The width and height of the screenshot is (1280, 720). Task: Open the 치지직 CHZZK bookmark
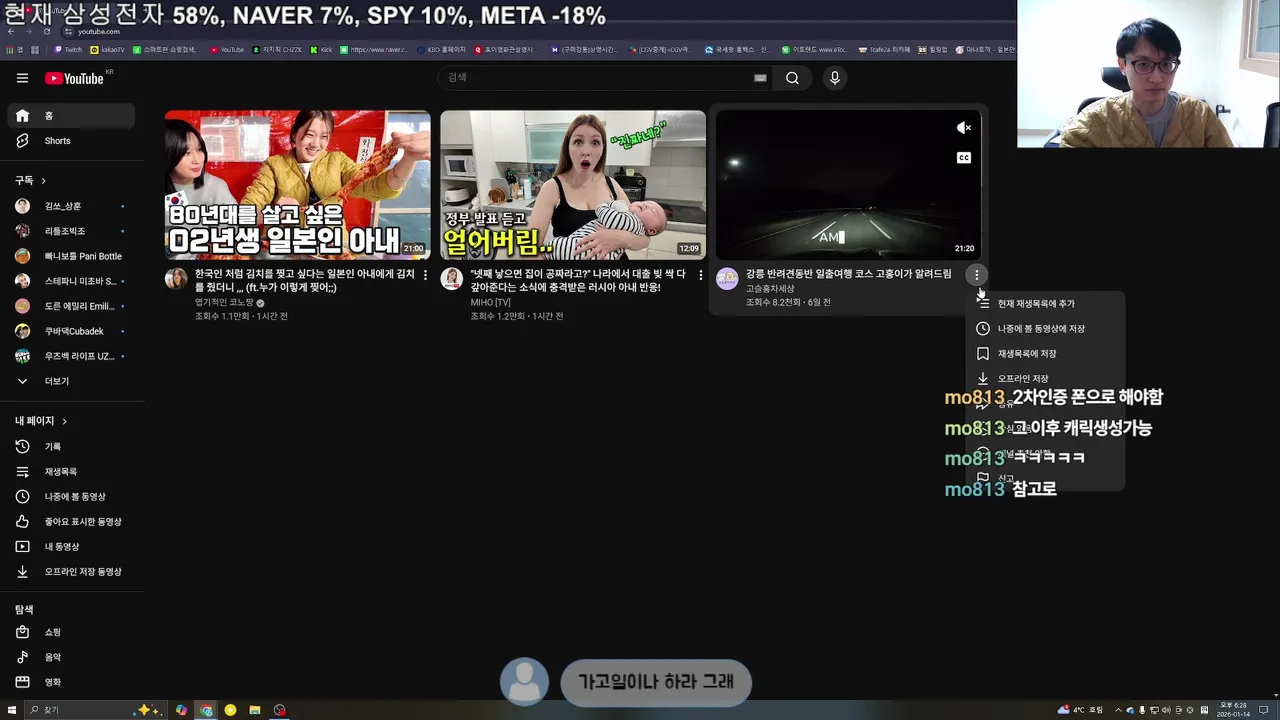click(278, 49)
